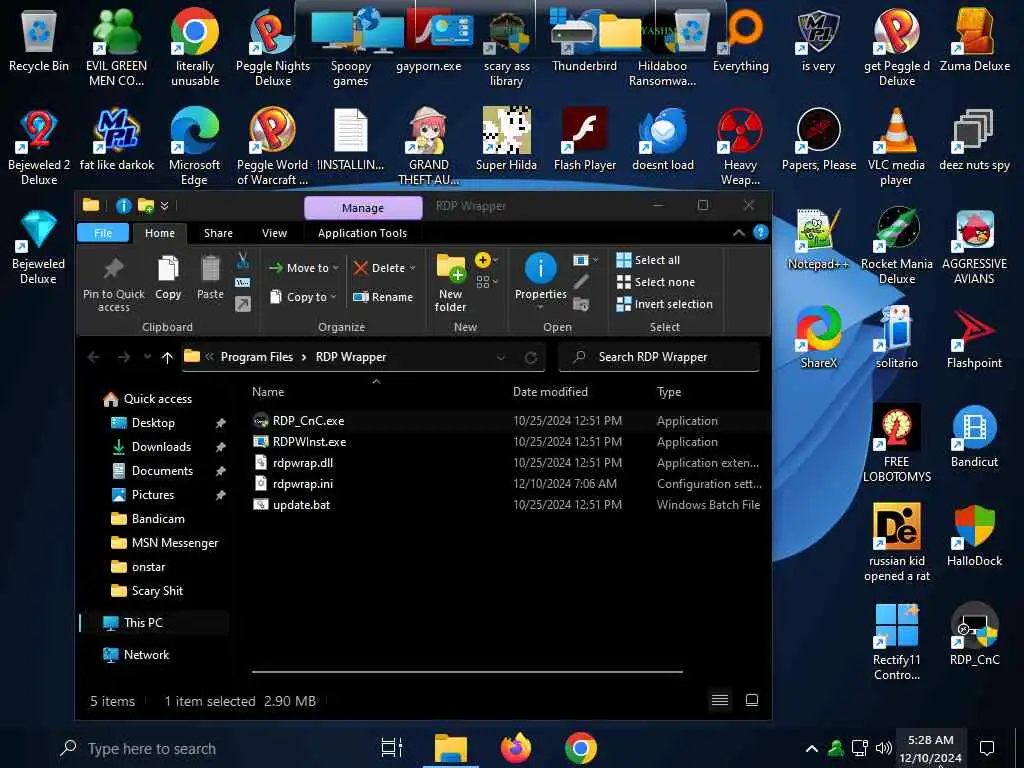Viewport: 1024px width, 768px height.
Task: Select This PC in the navigation pane
Action: 143,623
